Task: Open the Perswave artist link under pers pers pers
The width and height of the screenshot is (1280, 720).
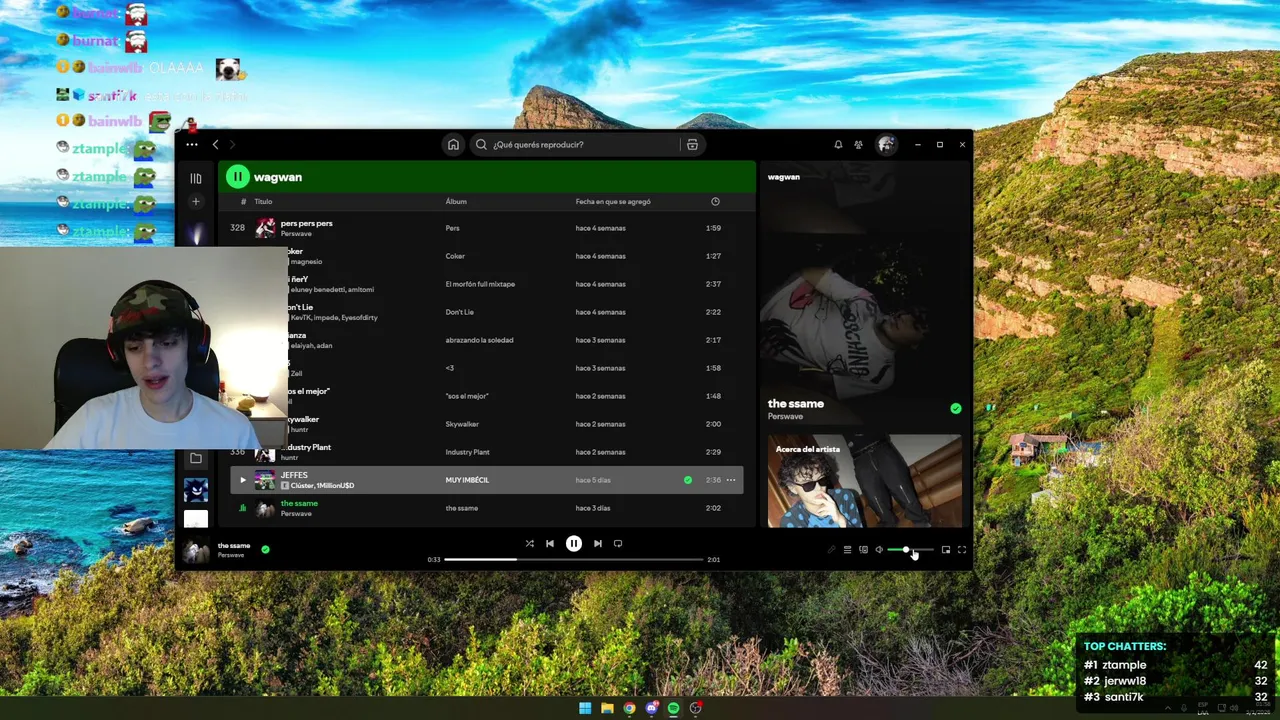Action: click(x=296, y=234)
